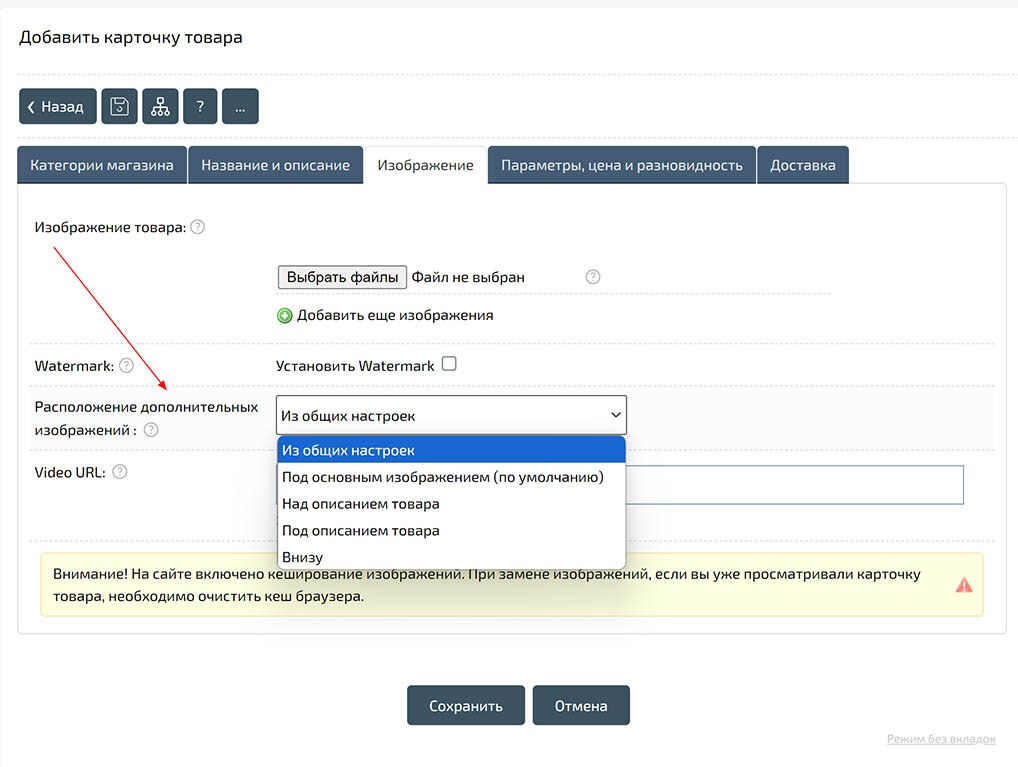The height and width of the screenshot is (767, 1018).
Task: Click the Video URL input field
Action: pyautogui.click(x=800, y=484)
